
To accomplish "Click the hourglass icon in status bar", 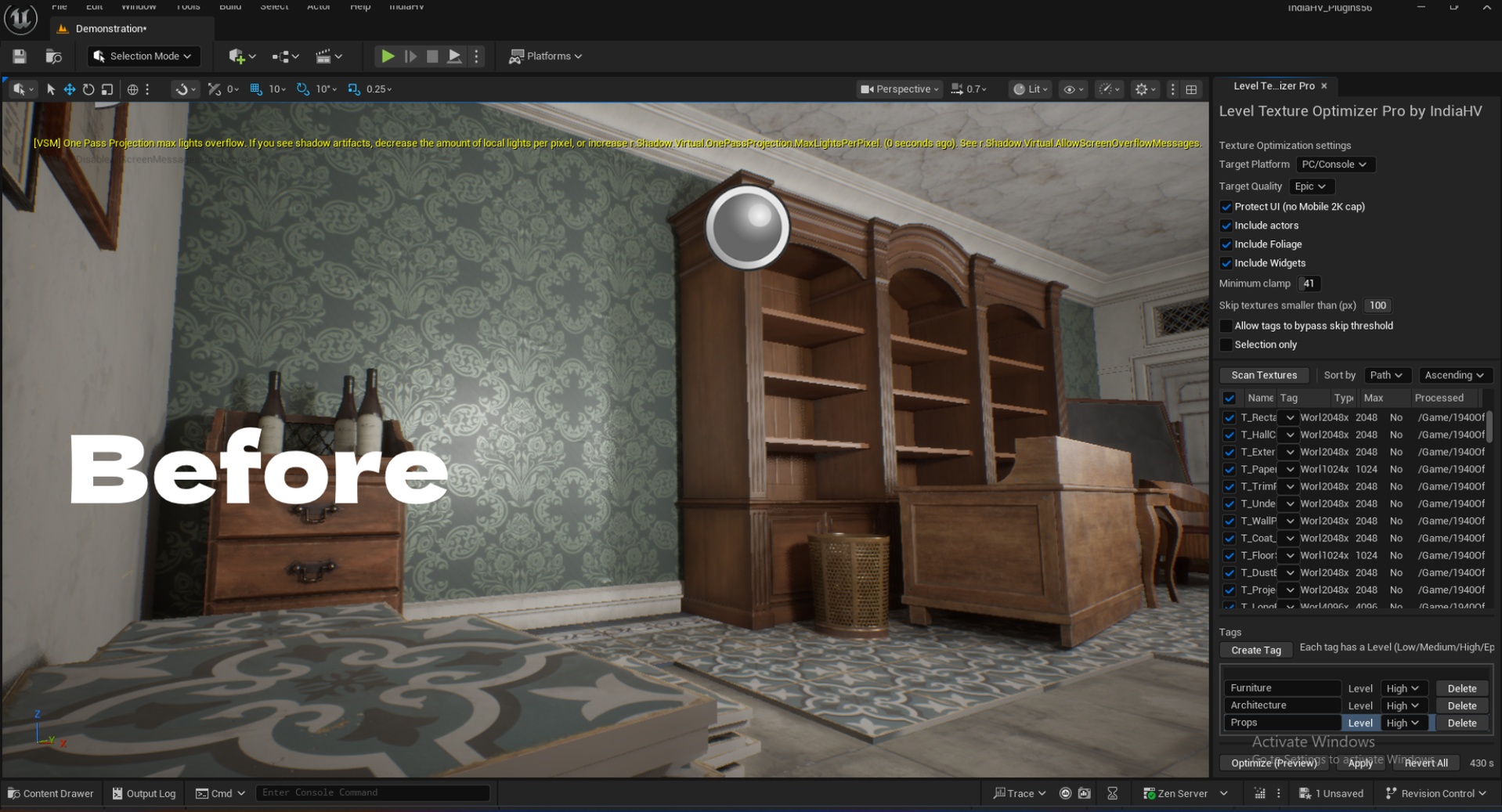I will [x=1113, y=793].
